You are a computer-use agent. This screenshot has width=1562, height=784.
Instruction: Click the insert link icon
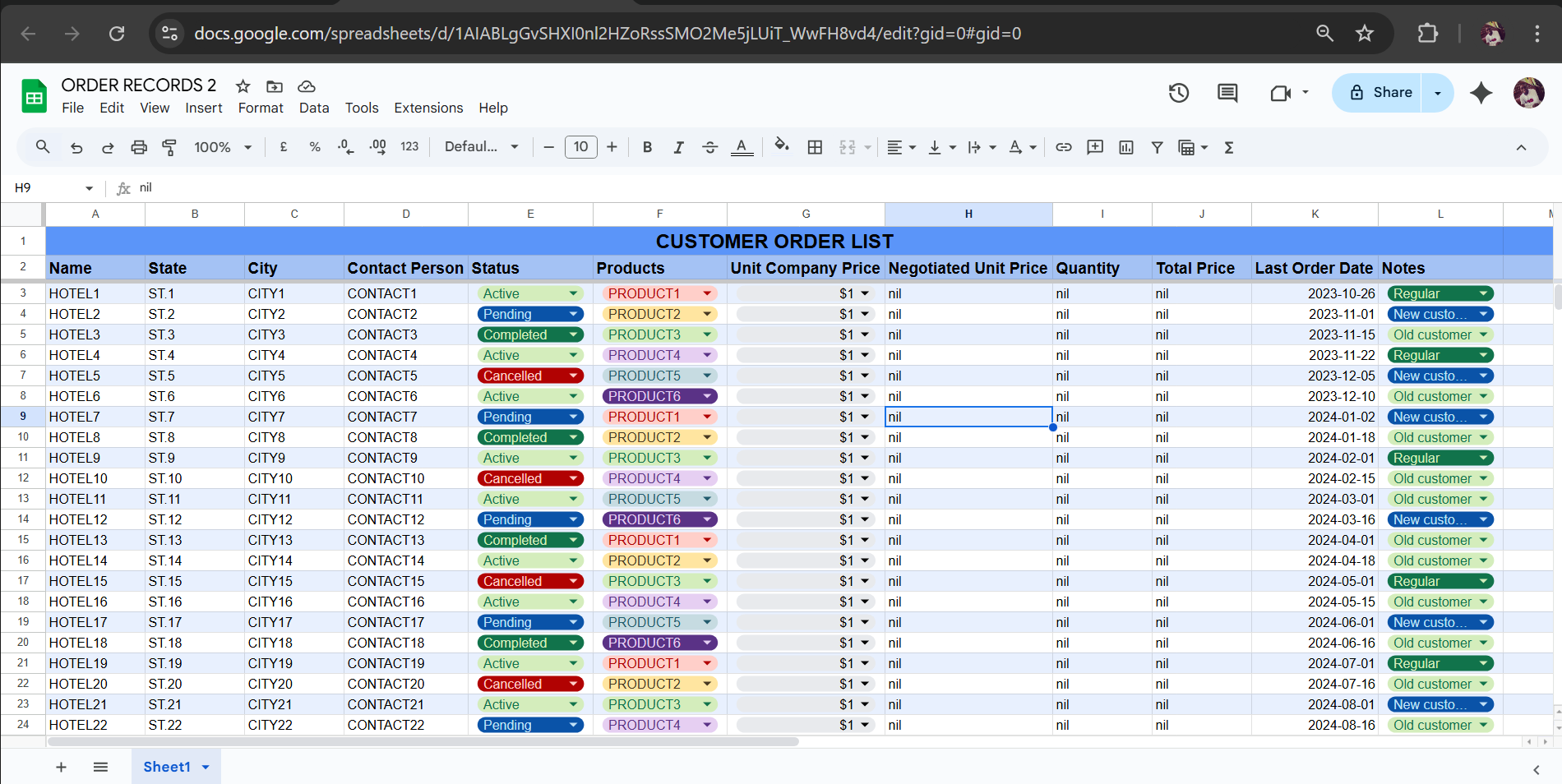(1063, 147)
